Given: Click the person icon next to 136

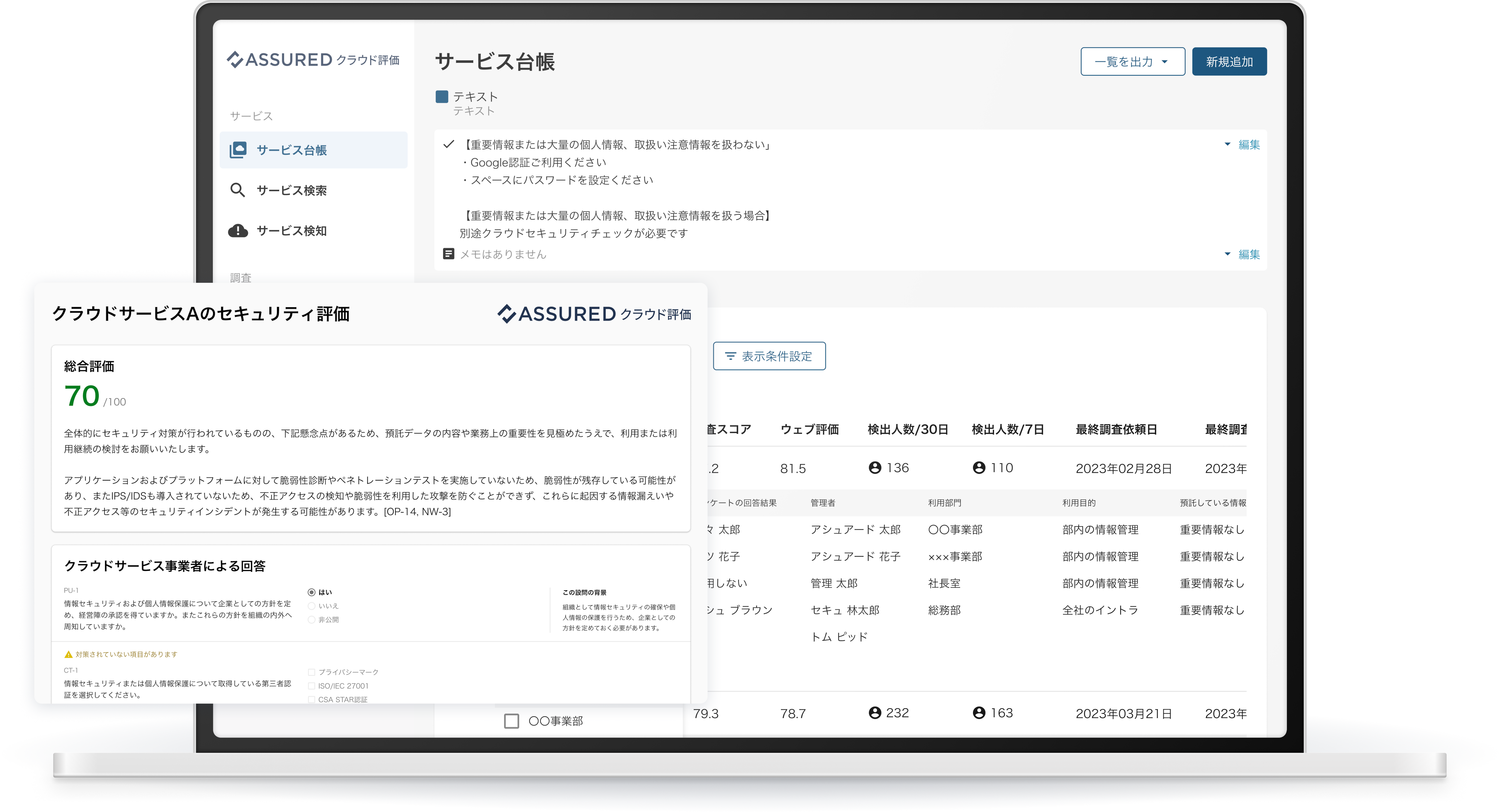Looking at the screenshot, I should pyautogui.click(x=874, y=468).
